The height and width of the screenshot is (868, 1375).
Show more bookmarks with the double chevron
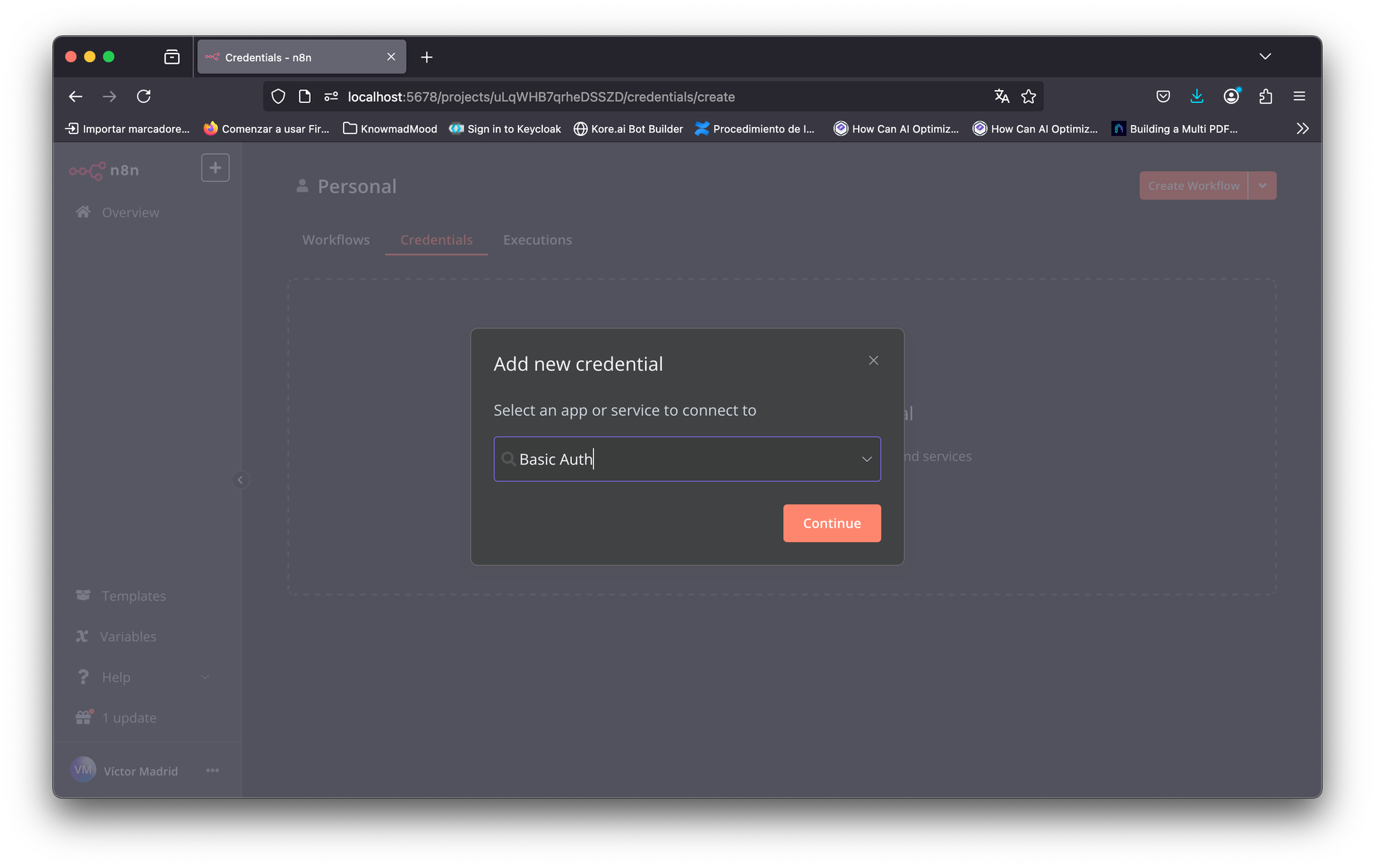point(1302,129)
